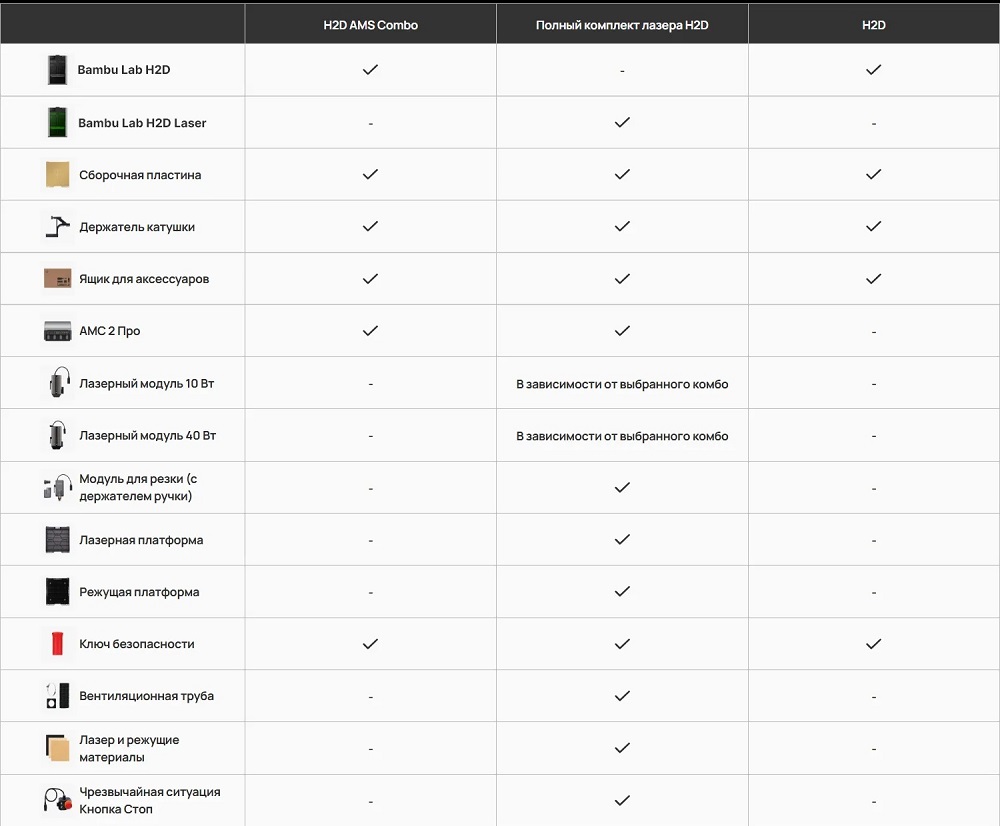Select the H2D AMS Combo column header

[370, 25]
